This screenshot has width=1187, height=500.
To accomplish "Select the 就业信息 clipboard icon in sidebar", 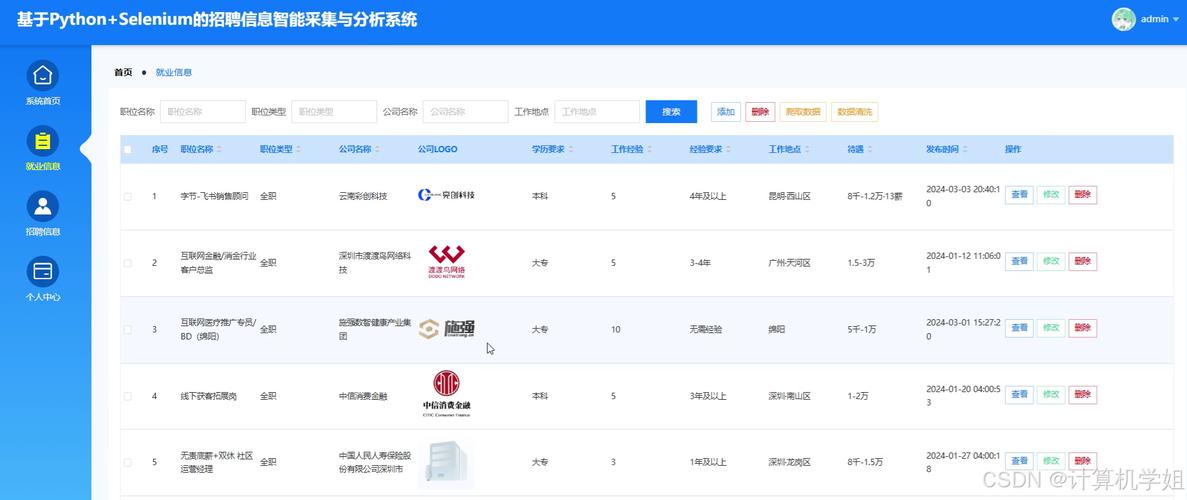I will click(43, 141).
